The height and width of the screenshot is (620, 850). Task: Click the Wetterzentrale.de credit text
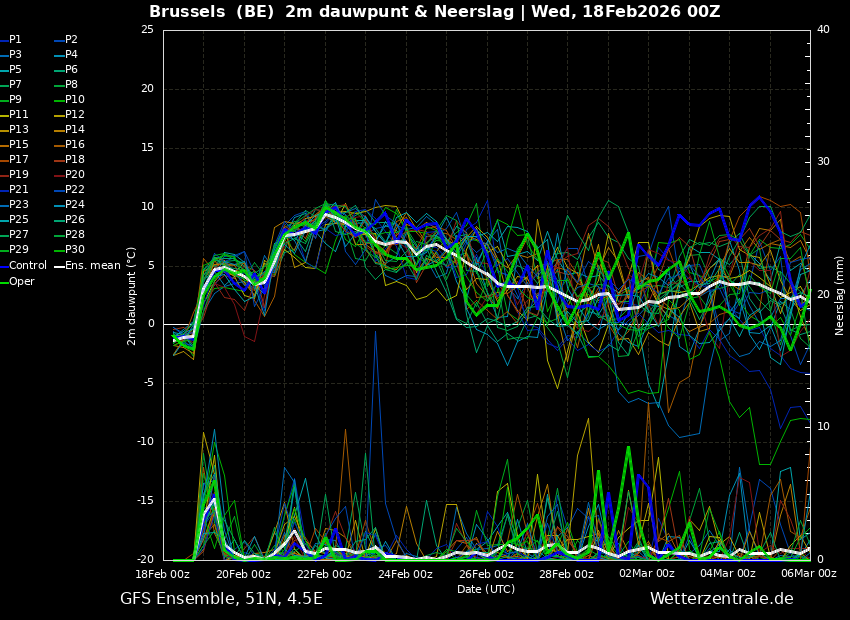[722, 599]
